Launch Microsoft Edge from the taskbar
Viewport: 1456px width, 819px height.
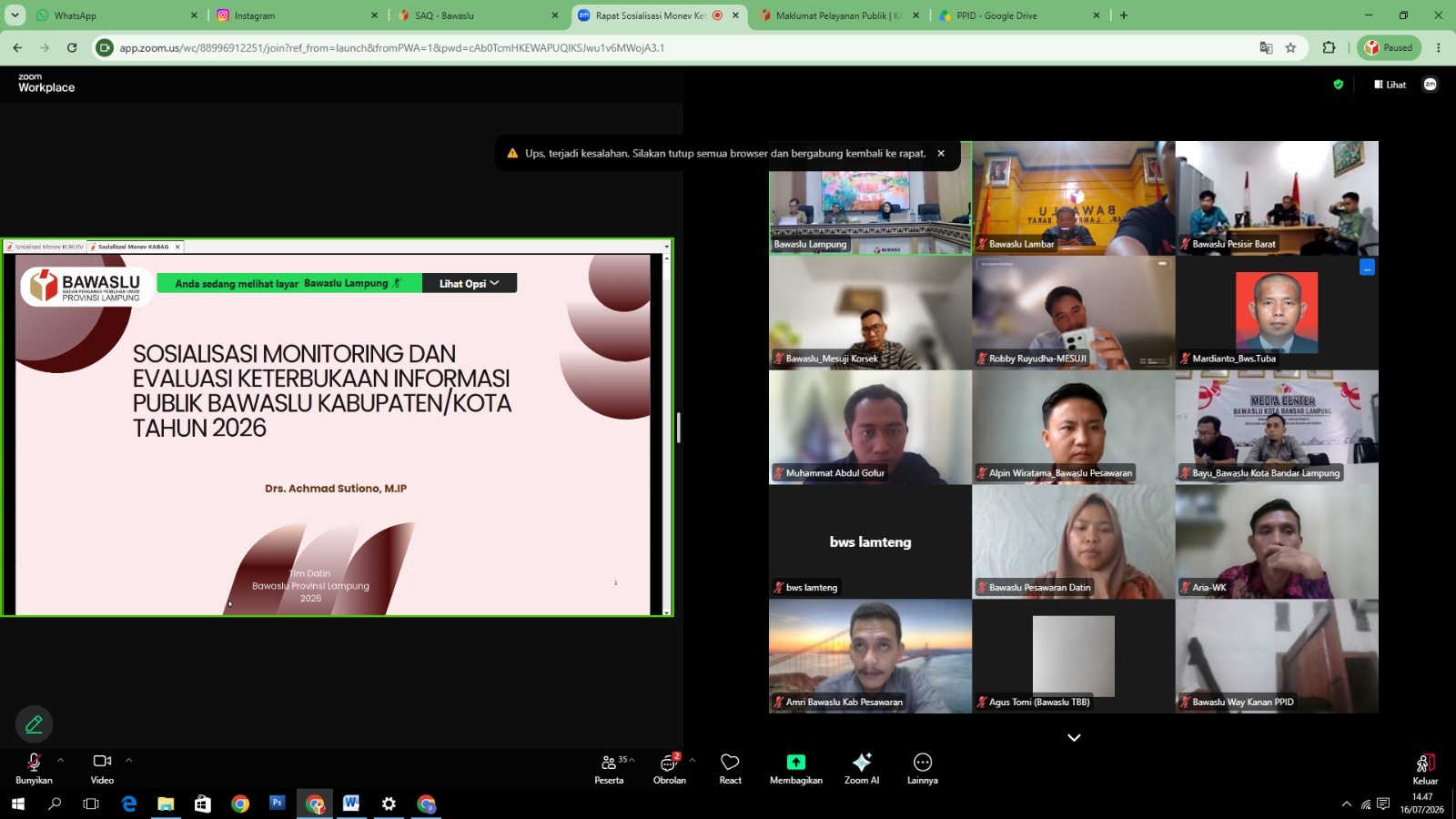(x=129, y=804)
